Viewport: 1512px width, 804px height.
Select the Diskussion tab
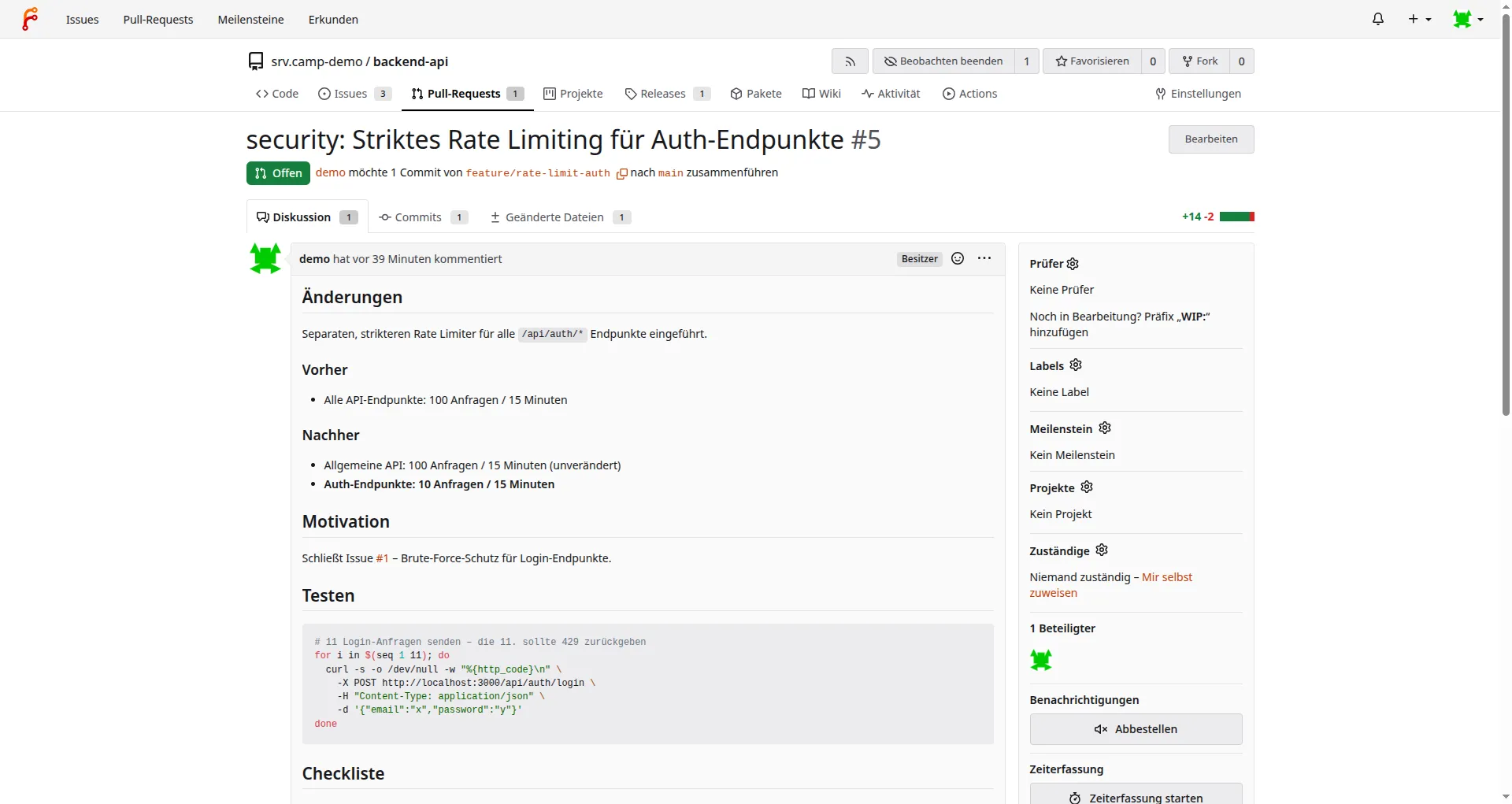click(x=307, y=217)
